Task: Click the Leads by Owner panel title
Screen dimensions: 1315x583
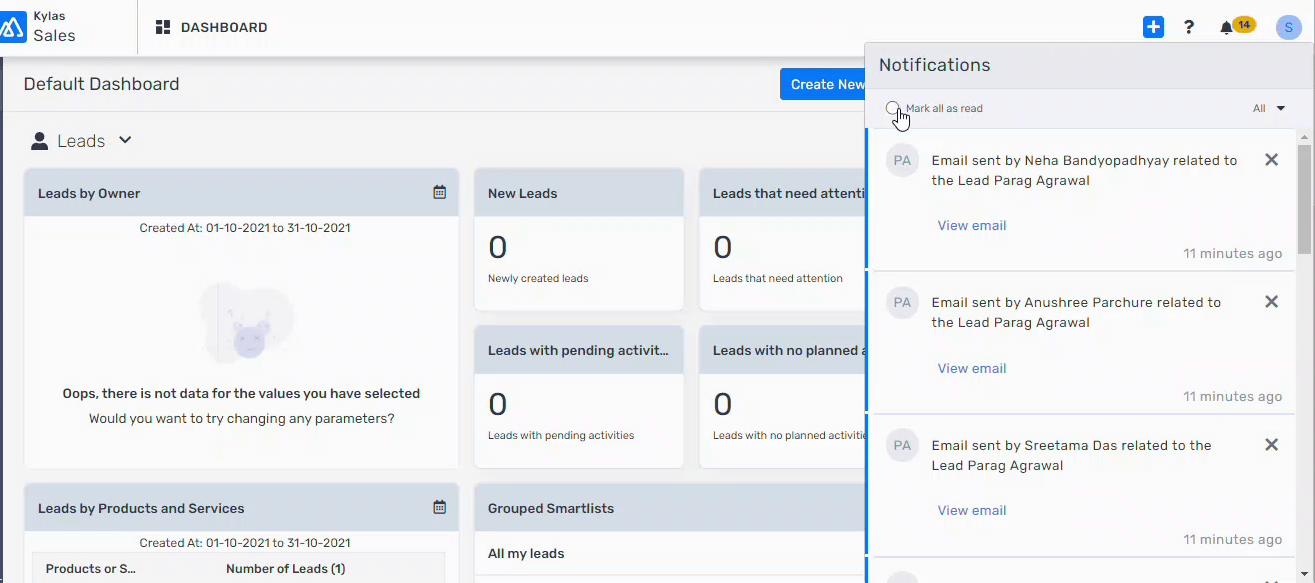Action: point(89,193)
